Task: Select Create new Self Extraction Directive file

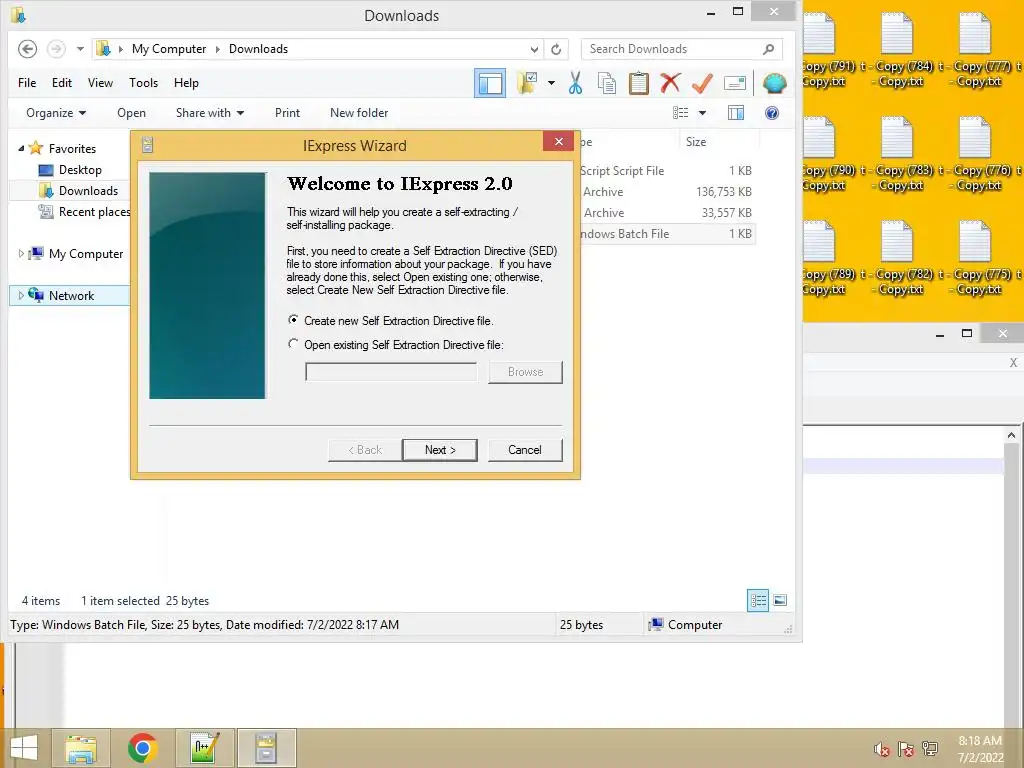Action: 293,320
